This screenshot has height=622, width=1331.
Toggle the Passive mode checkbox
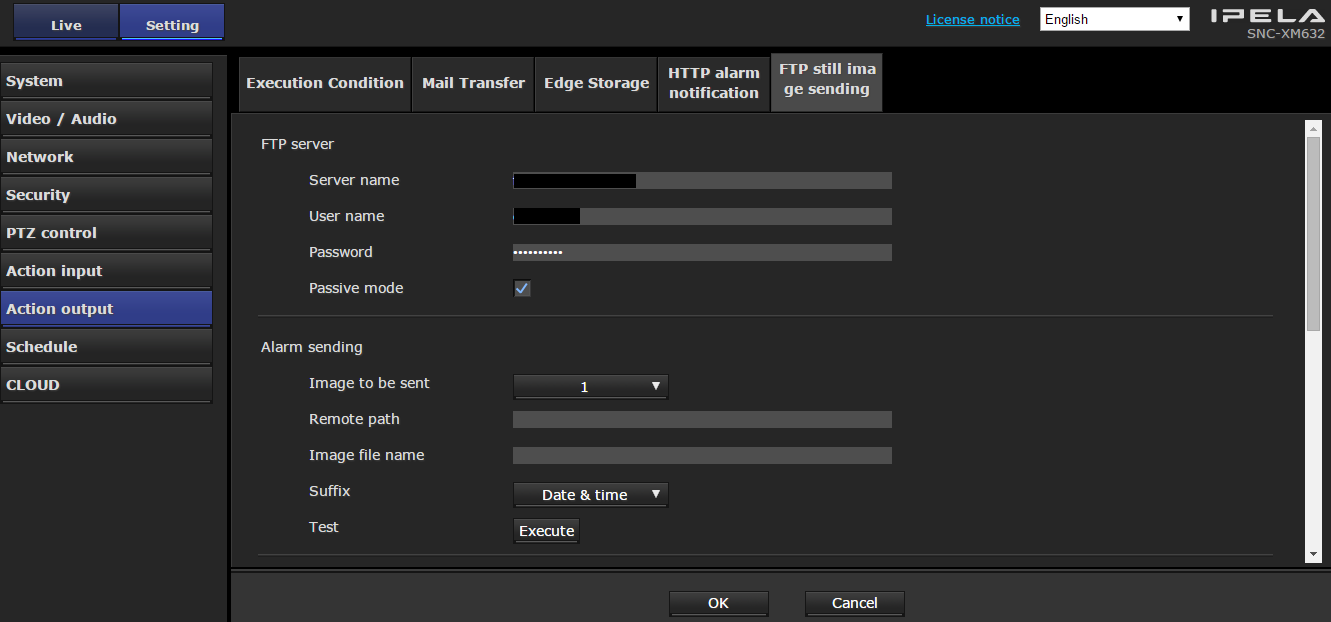pyautogui.click(x=522, y=289)
